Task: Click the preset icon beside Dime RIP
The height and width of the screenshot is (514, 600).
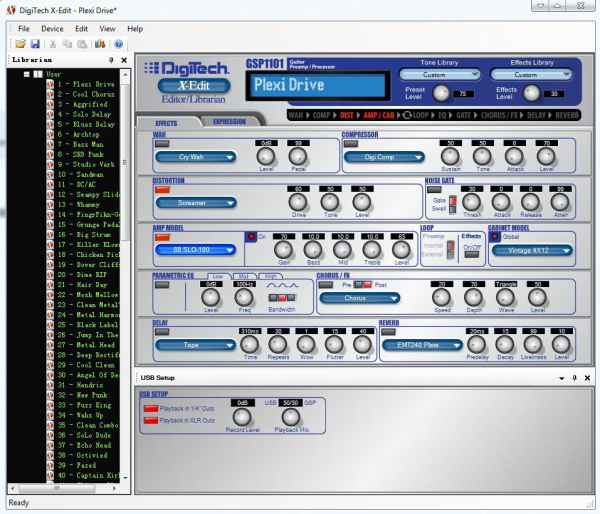Action: [x=50, y=274]
